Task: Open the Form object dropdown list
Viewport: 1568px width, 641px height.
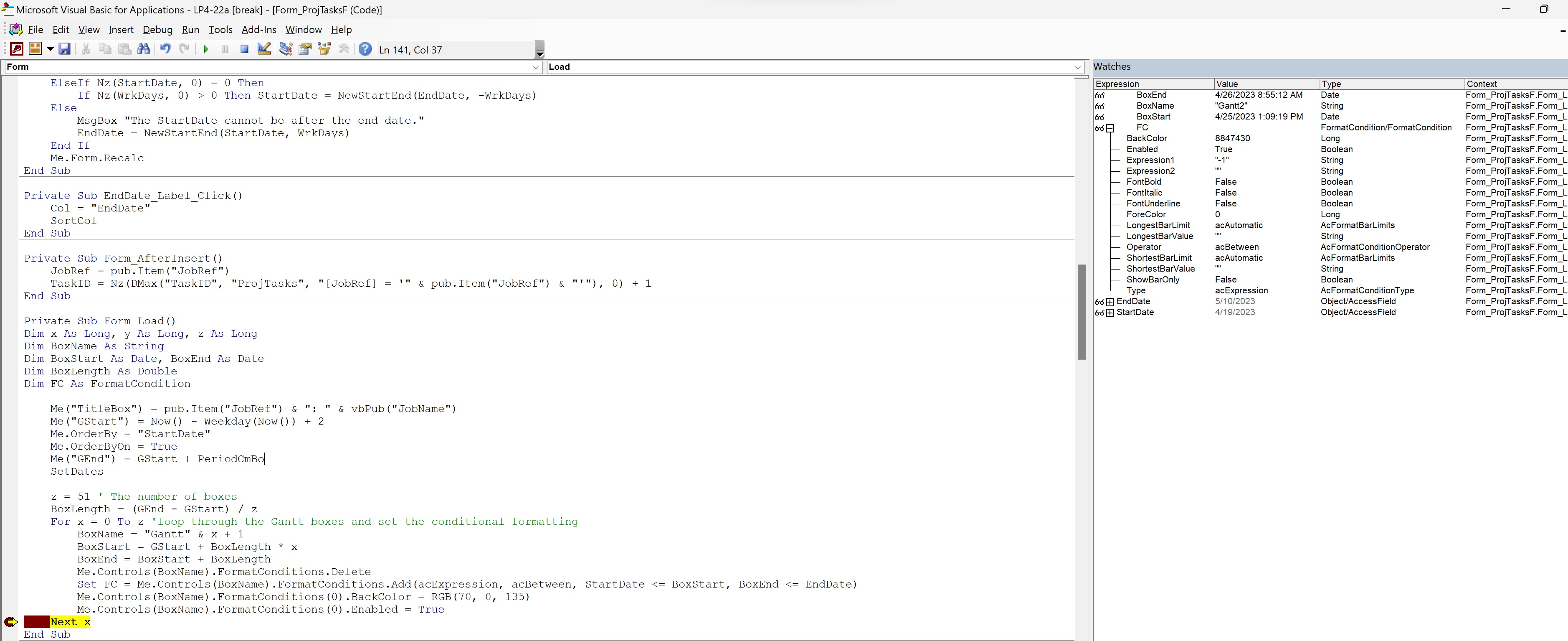Action: (x=536, y=67)
